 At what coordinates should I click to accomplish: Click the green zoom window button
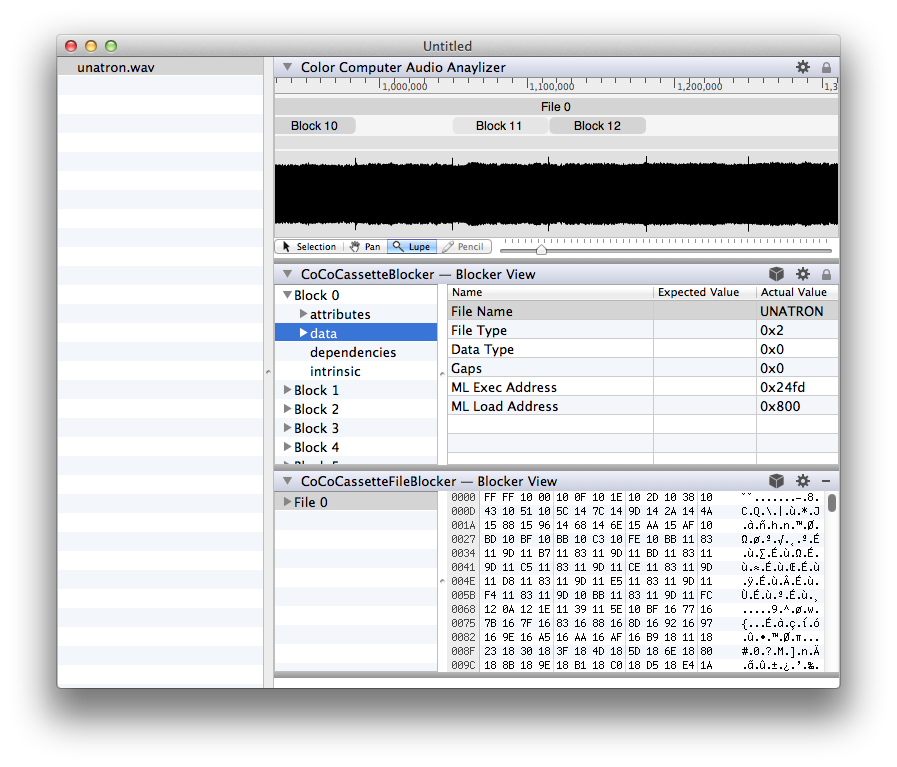coord(111,46)
